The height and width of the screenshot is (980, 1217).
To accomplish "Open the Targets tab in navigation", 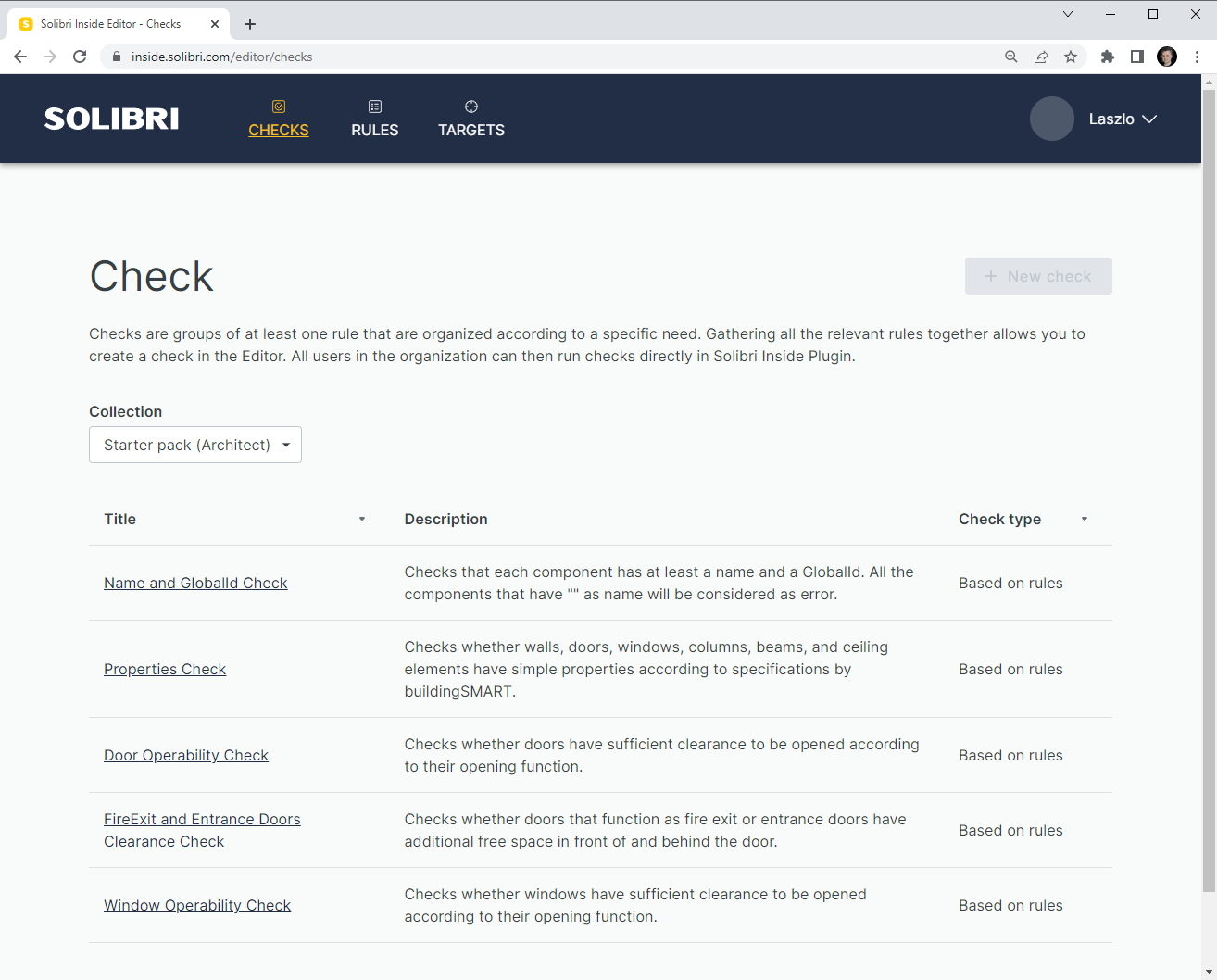I will tap(471, 119).
